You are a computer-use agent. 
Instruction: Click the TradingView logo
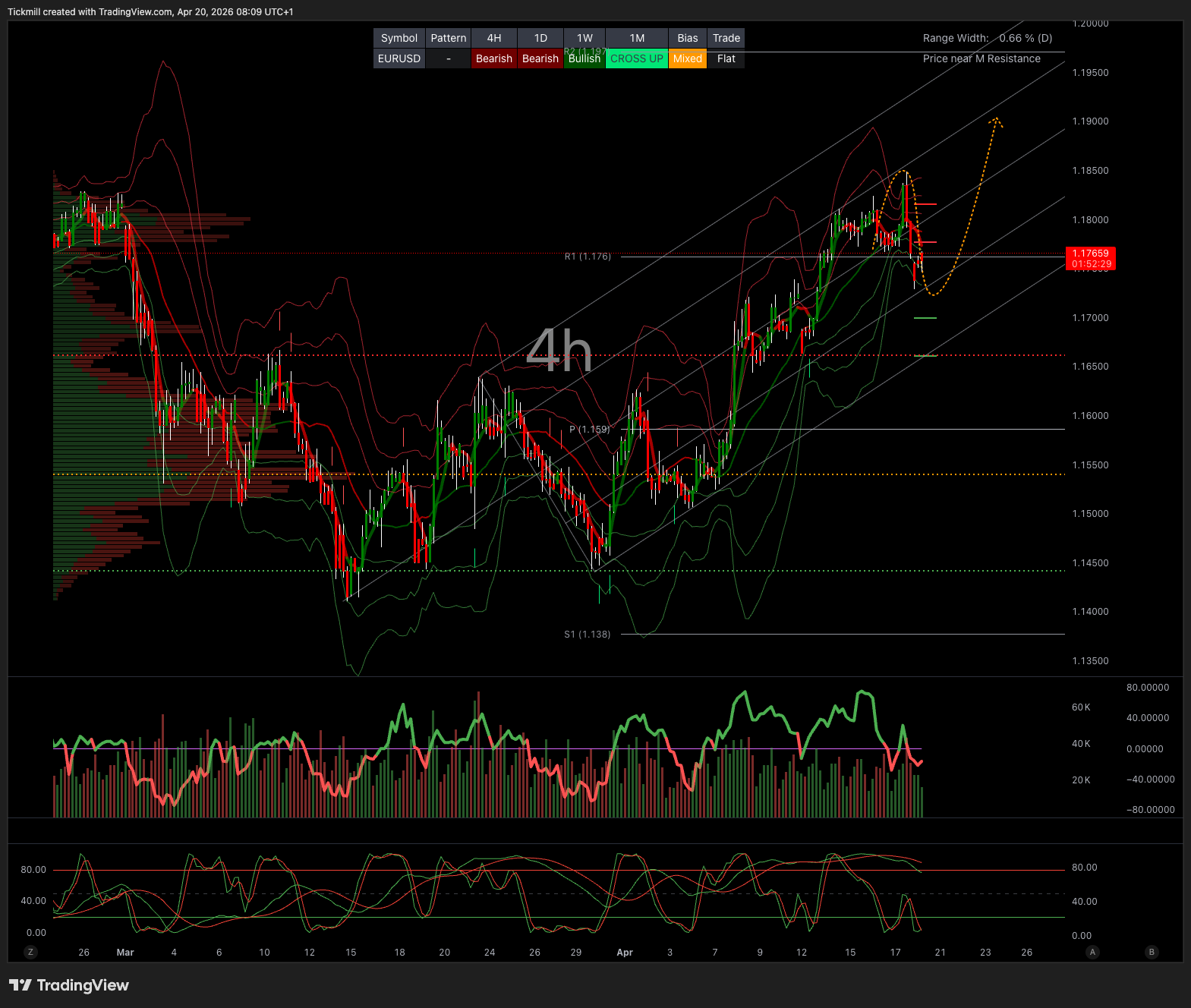tap(69, 985)
